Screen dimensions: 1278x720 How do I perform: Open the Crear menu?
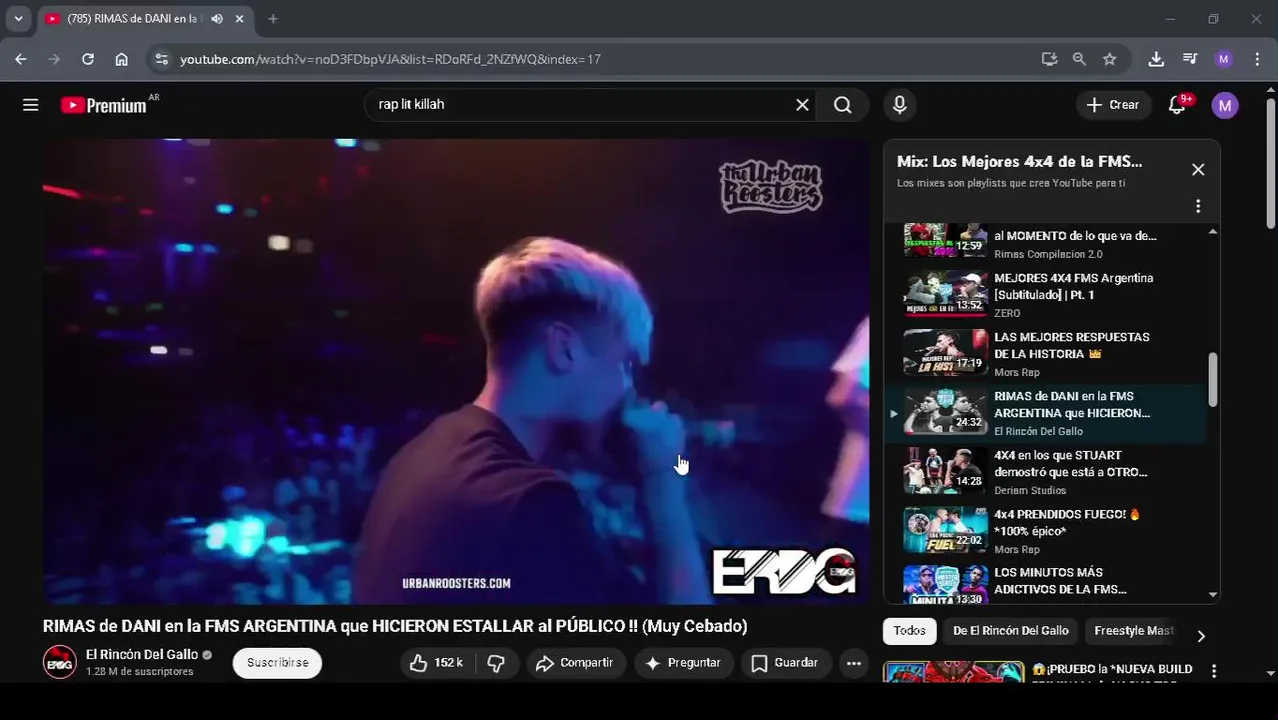tap(1113, 105)
